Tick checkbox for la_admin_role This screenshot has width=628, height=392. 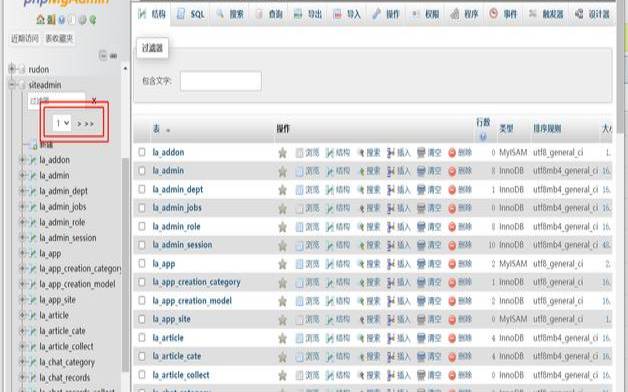pyautogui.click(x=142, y=226)
